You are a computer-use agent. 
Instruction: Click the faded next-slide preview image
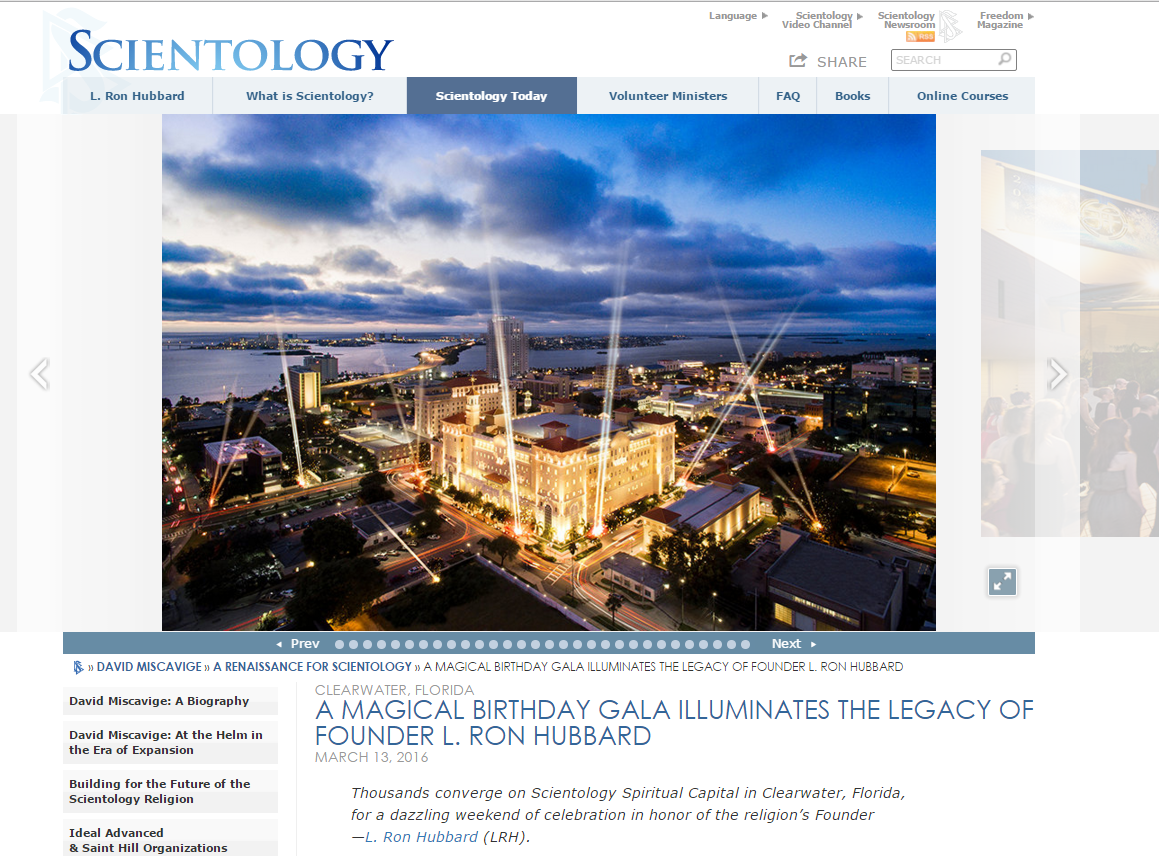[x=1070, y=343]
